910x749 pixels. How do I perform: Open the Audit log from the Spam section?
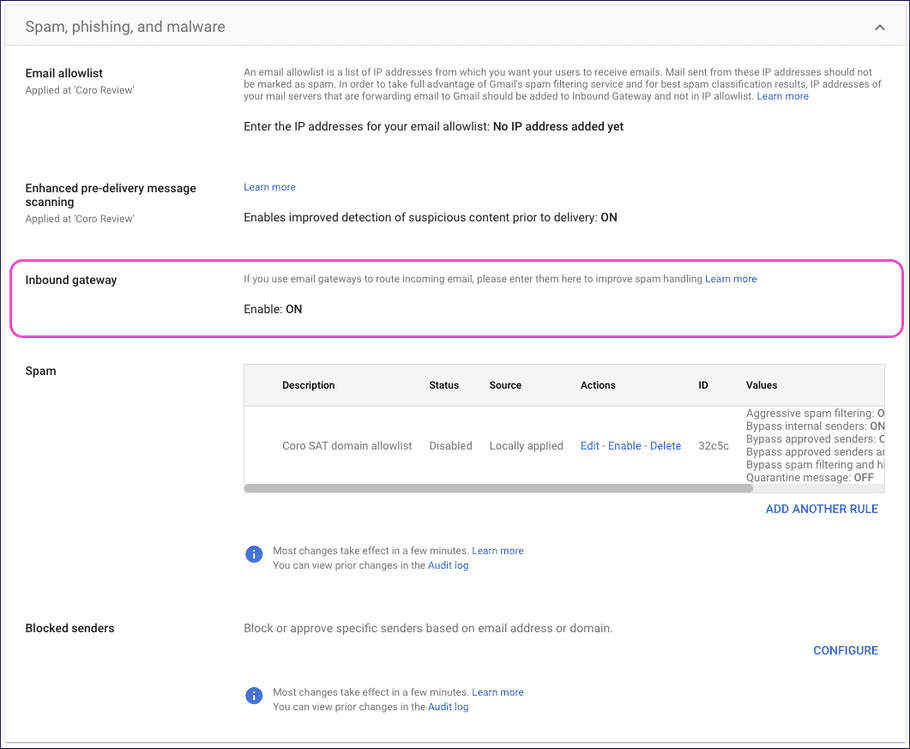[447, 565]
